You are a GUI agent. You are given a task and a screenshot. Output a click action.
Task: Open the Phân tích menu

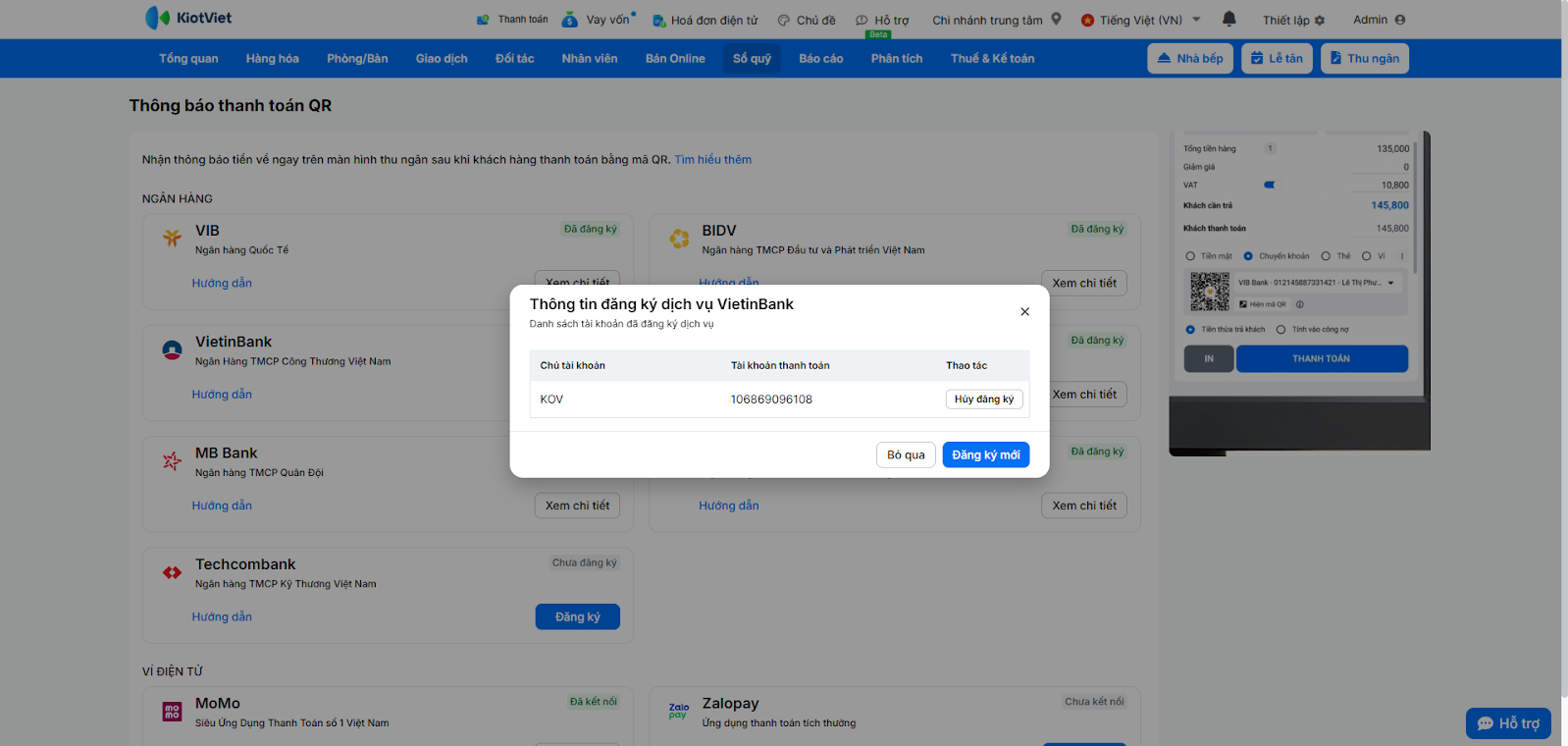click(x=897, y=59)
